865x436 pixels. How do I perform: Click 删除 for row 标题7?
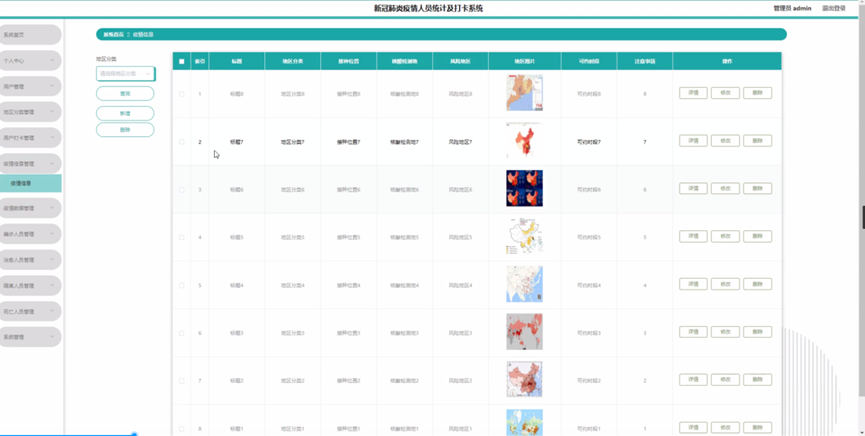757,141
